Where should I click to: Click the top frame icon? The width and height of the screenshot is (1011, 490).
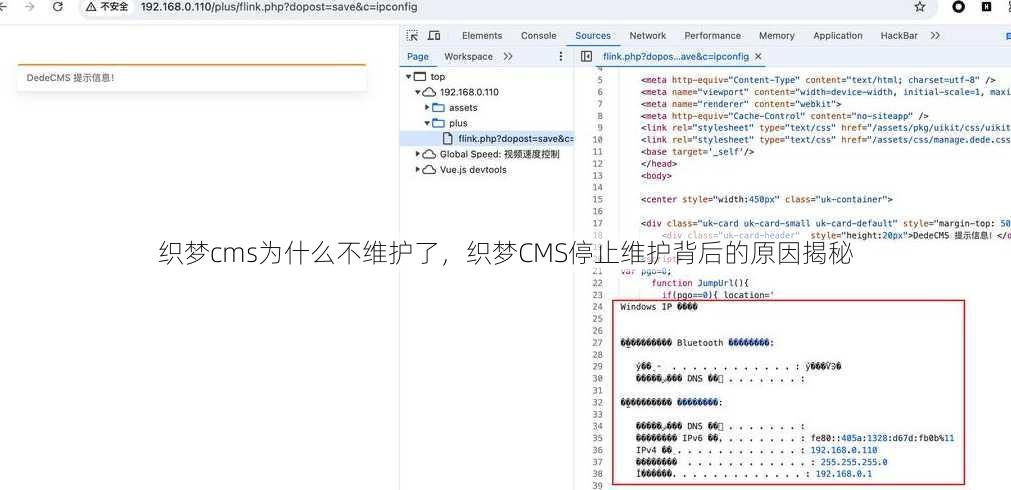(420, 77)
